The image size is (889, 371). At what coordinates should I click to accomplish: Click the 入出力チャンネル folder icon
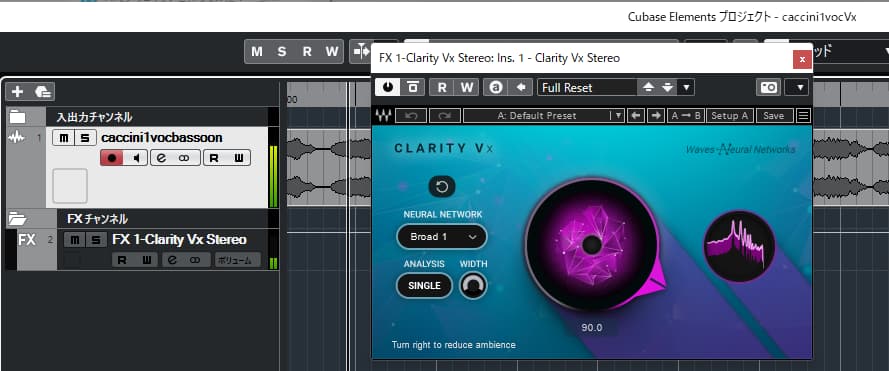tap(18, 117)
